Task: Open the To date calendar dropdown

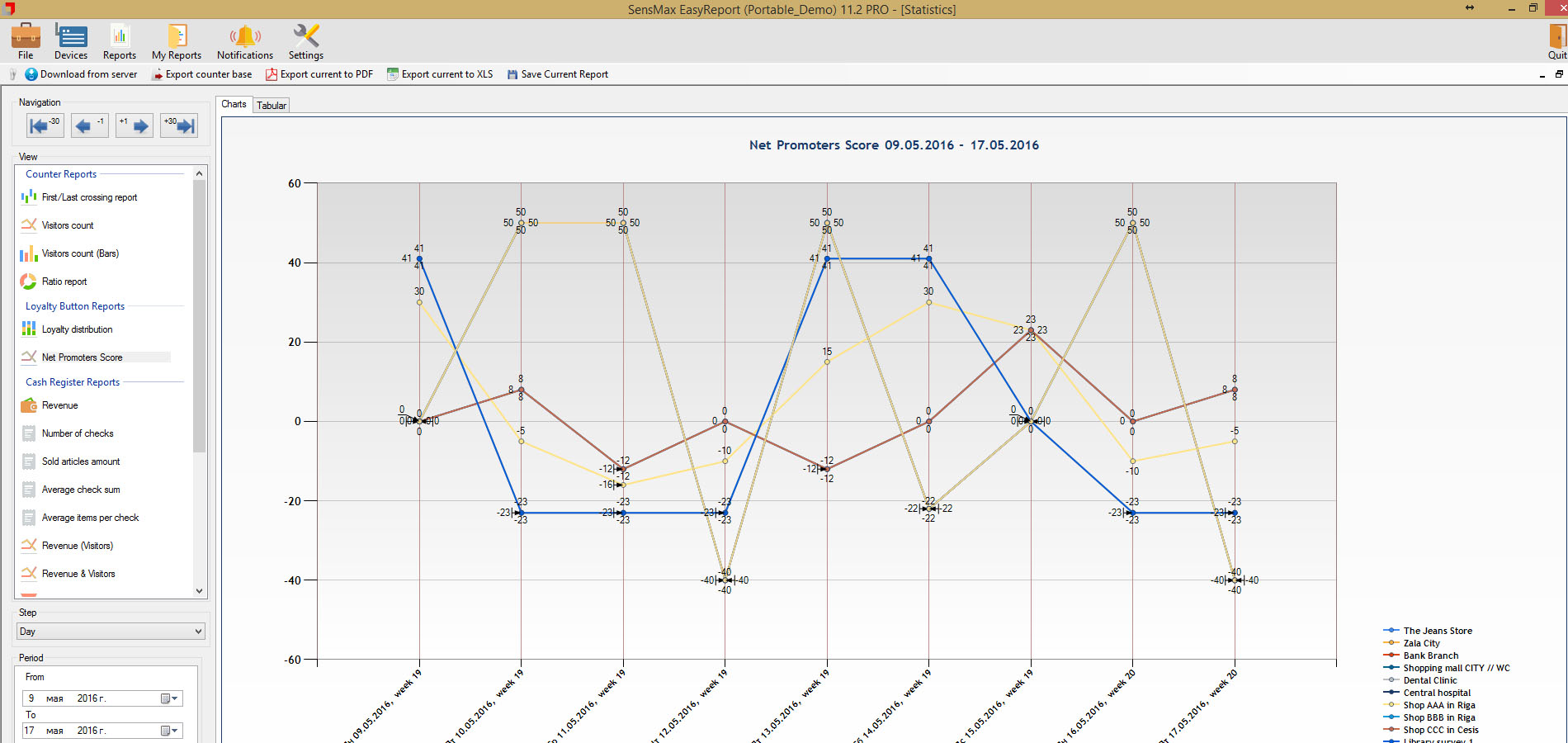Action: tap(169, 731)
